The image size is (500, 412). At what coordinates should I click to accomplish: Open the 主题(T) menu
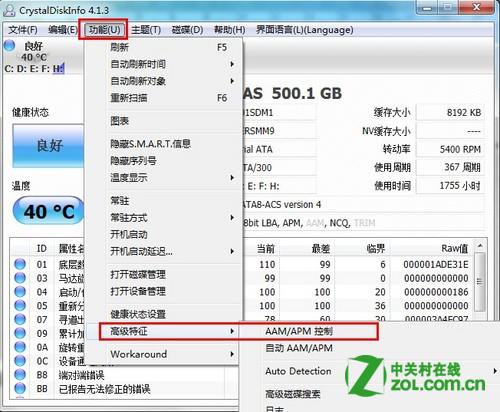(x=146, y=30)
